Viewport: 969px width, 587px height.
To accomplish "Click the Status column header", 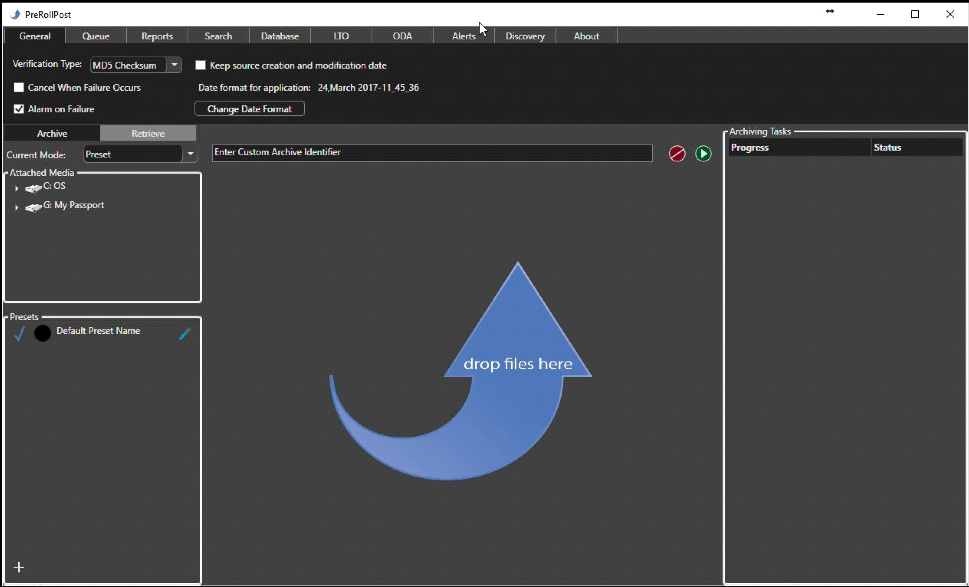I will 917,148.
